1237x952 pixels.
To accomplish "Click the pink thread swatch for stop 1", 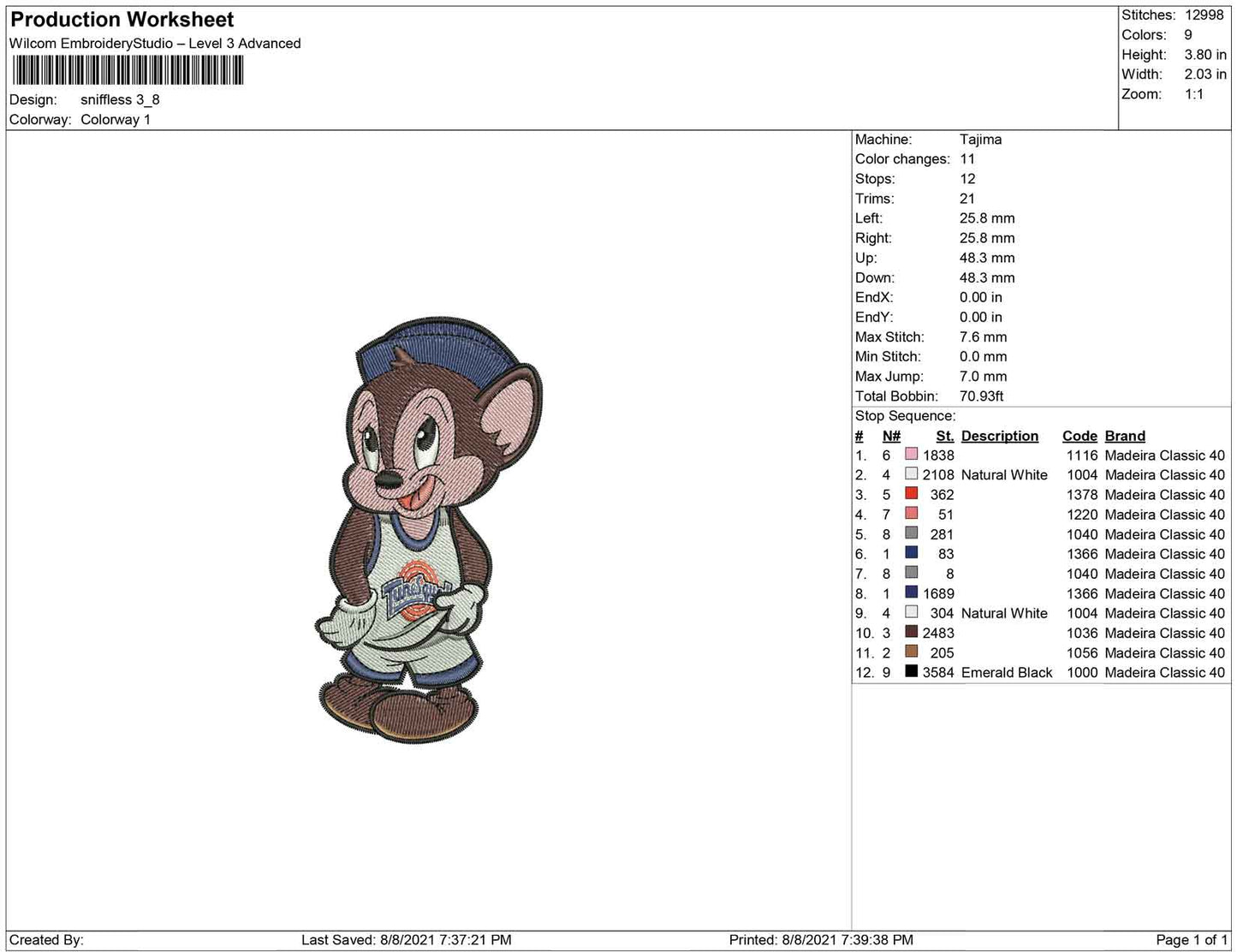I will click(x=911, y=455).
